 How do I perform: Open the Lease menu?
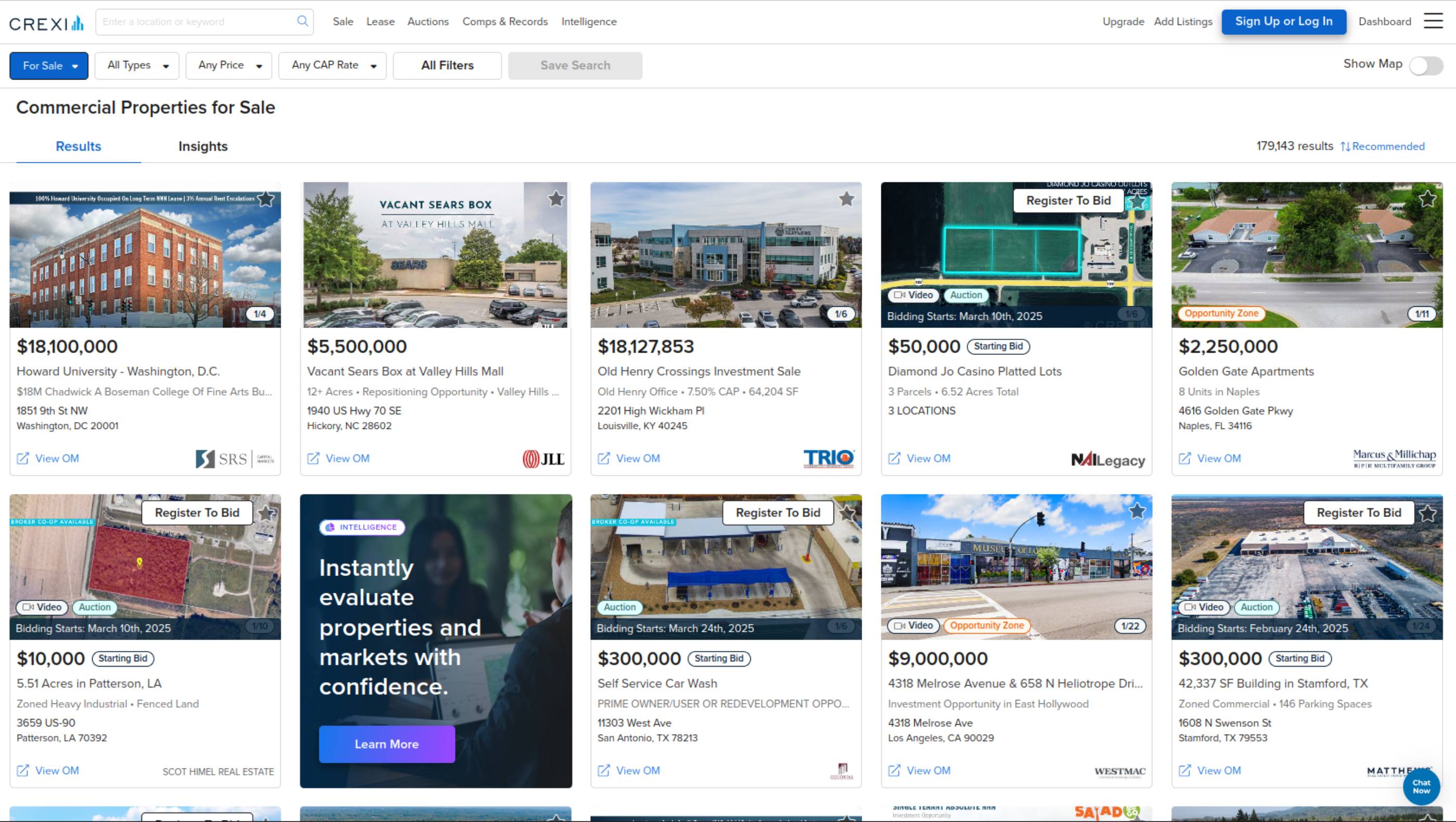[381, 21]
